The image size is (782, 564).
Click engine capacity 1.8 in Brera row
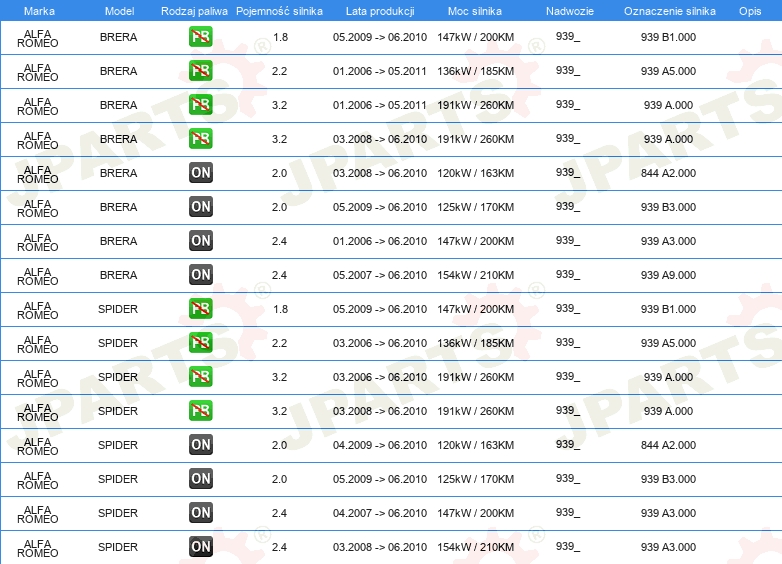[x=280, y=37]
